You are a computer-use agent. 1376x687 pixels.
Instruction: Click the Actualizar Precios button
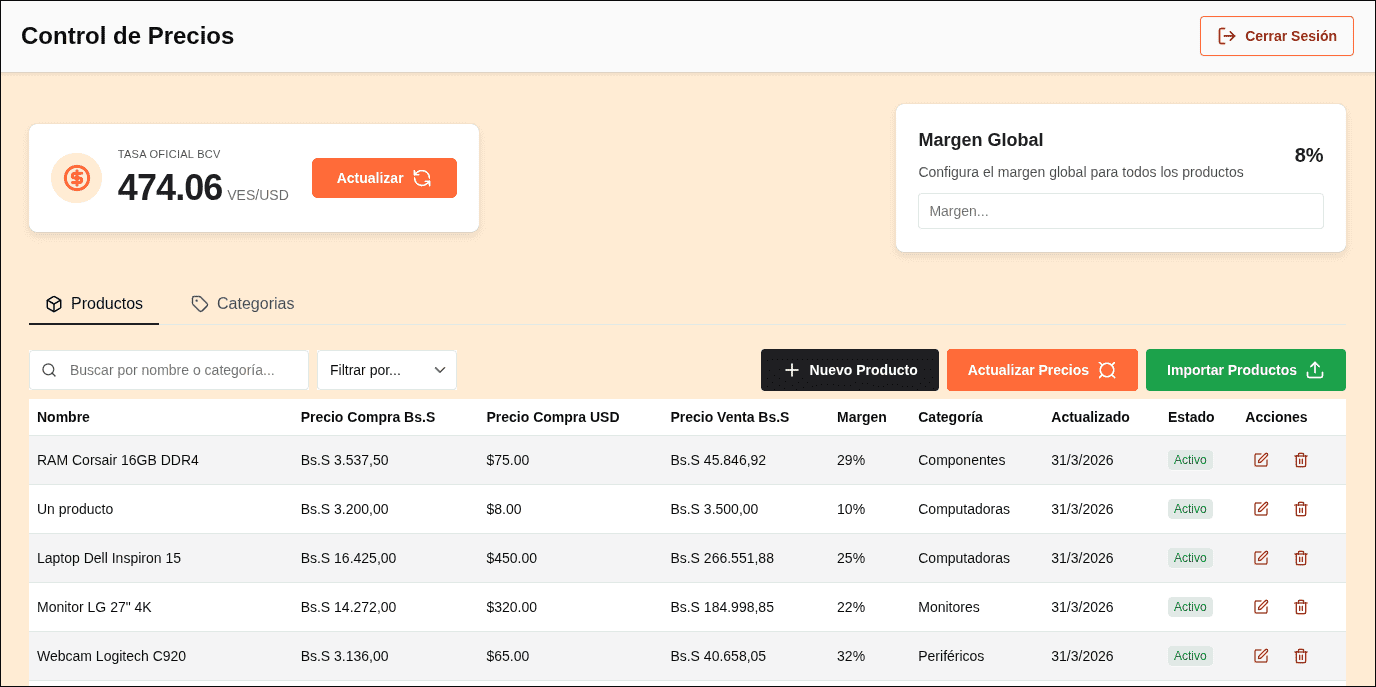coord(1042,369)
